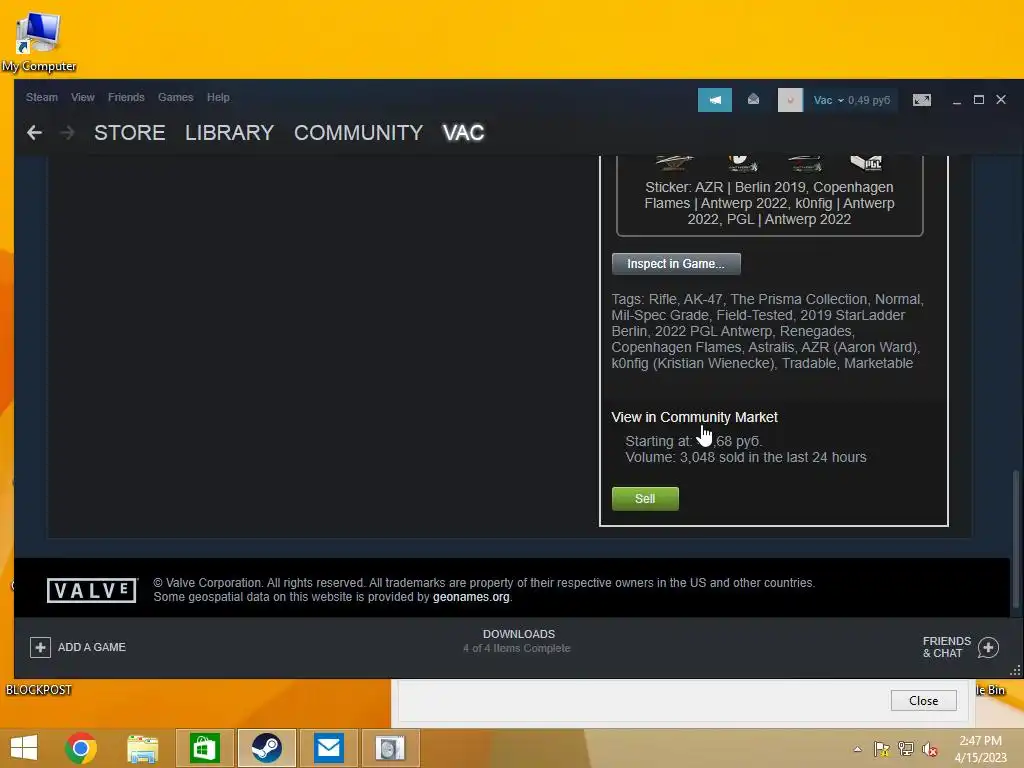Open My Computer desktop icon

[x=39, y=41]
